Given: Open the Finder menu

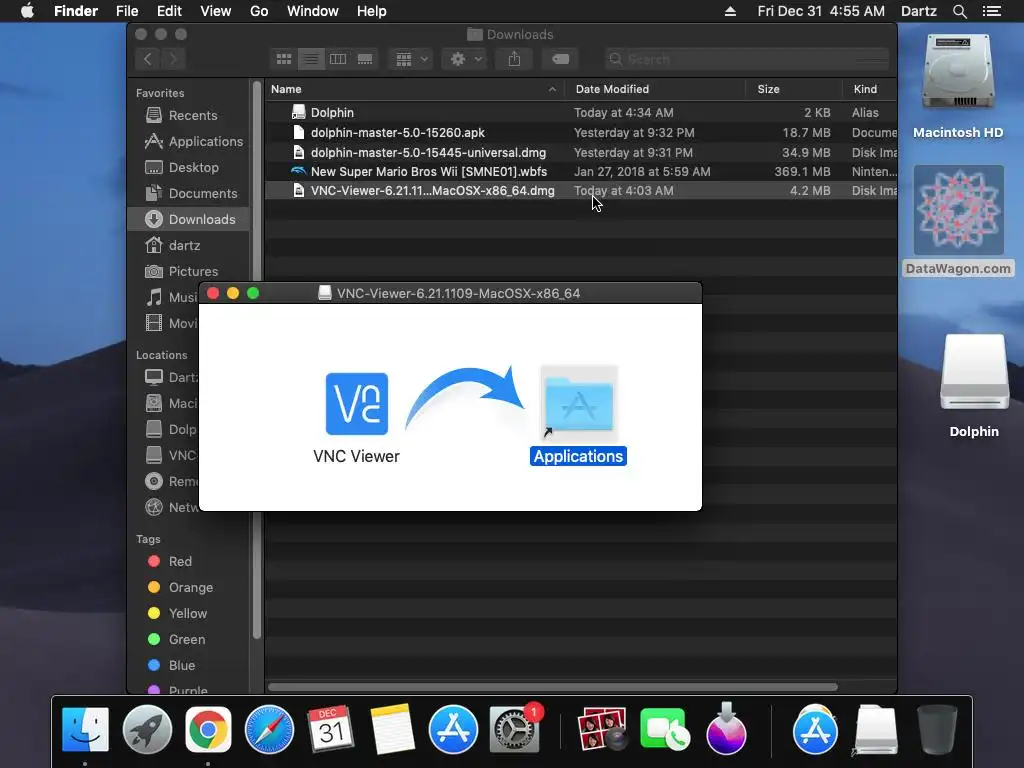Looking at the screenshot, I should pyautogui.click(x=76, y=11).
